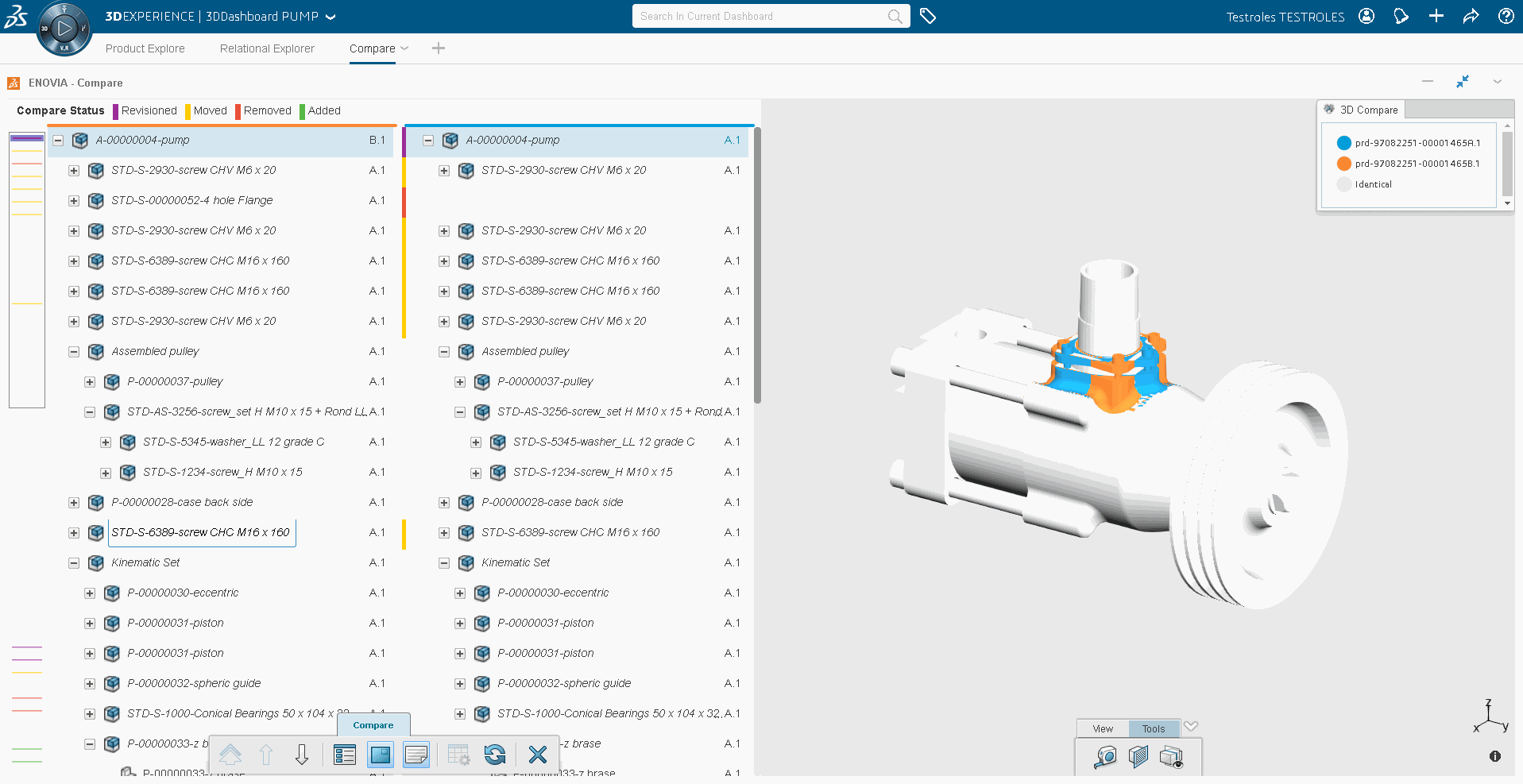The width and height of the screenshot is (1523, 784).
Task: Open the tag icon beside search
Action: [x=927, y=16]
